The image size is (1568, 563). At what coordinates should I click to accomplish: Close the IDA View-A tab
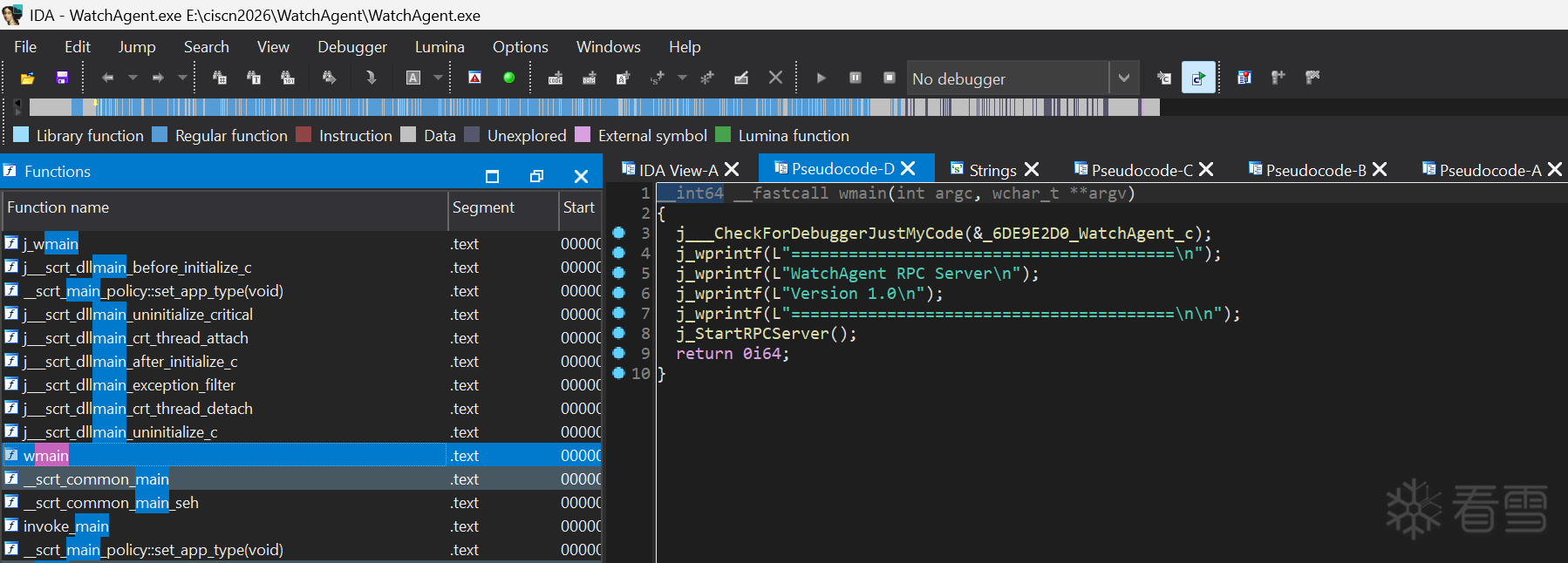pos(732,169)
